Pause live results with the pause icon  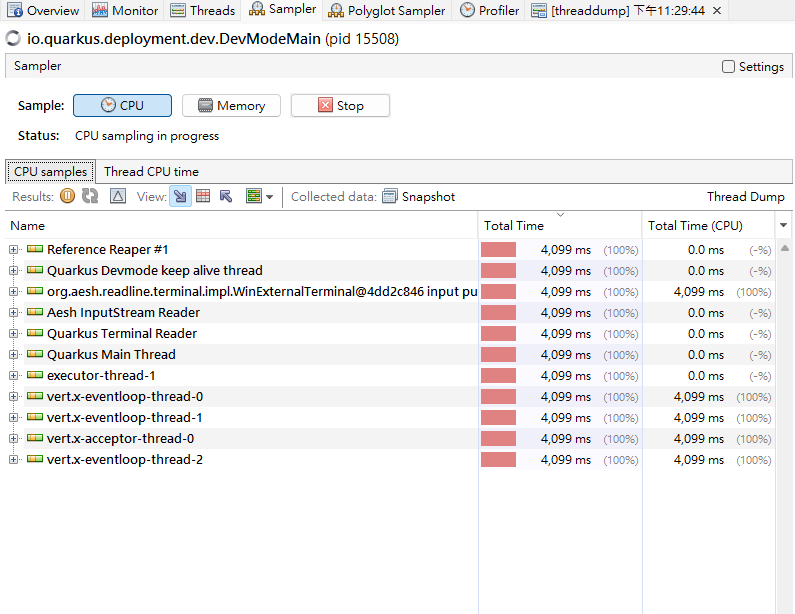[x=67, y=196]
